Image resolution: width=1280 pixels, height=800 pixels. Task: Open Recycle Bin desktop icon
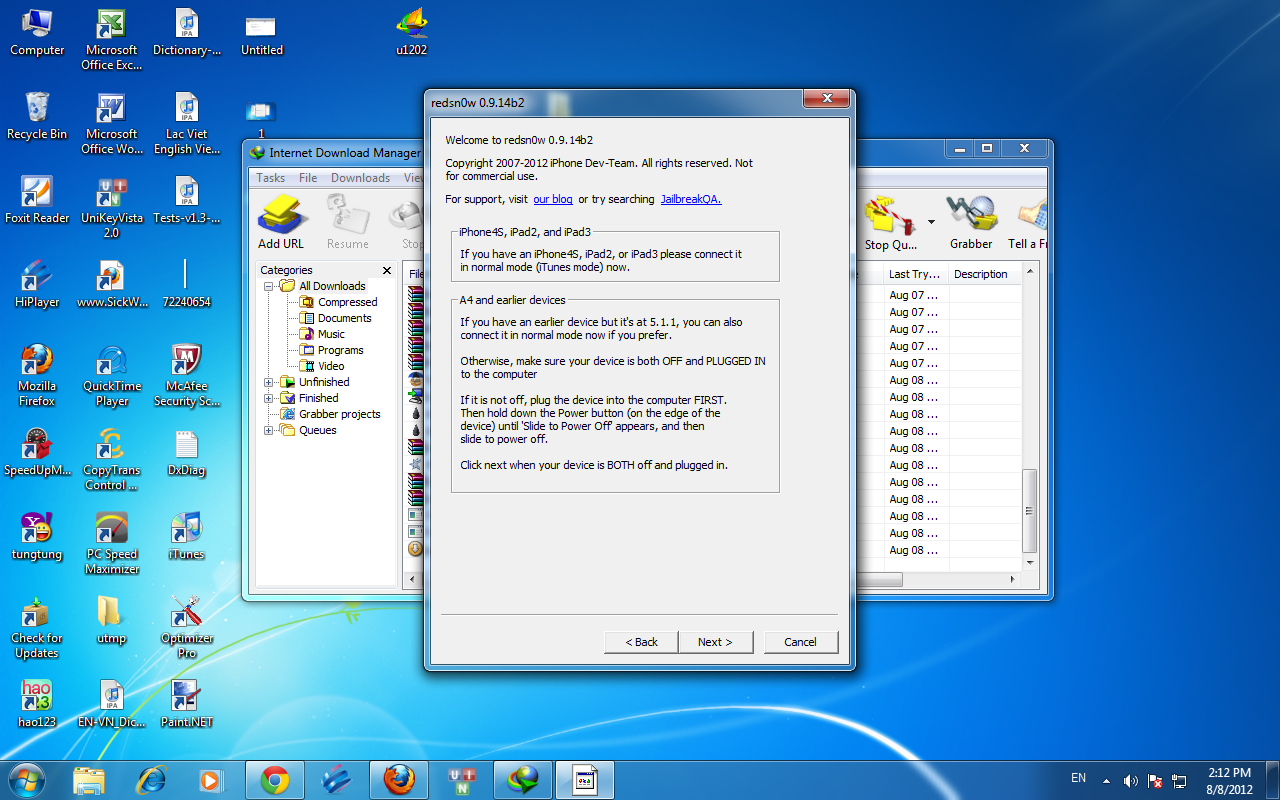click(x=37, y=117)
